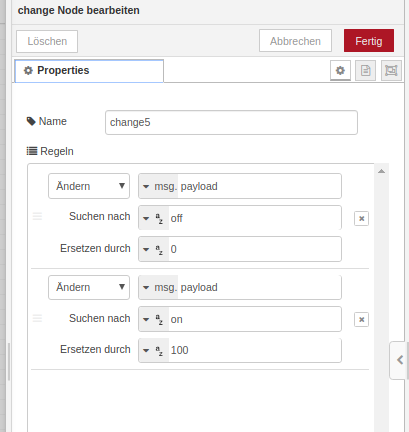The image size is (409, 432).
Task: Click the Löschen button
Action: pyautogui.click(x=47, y=41)
